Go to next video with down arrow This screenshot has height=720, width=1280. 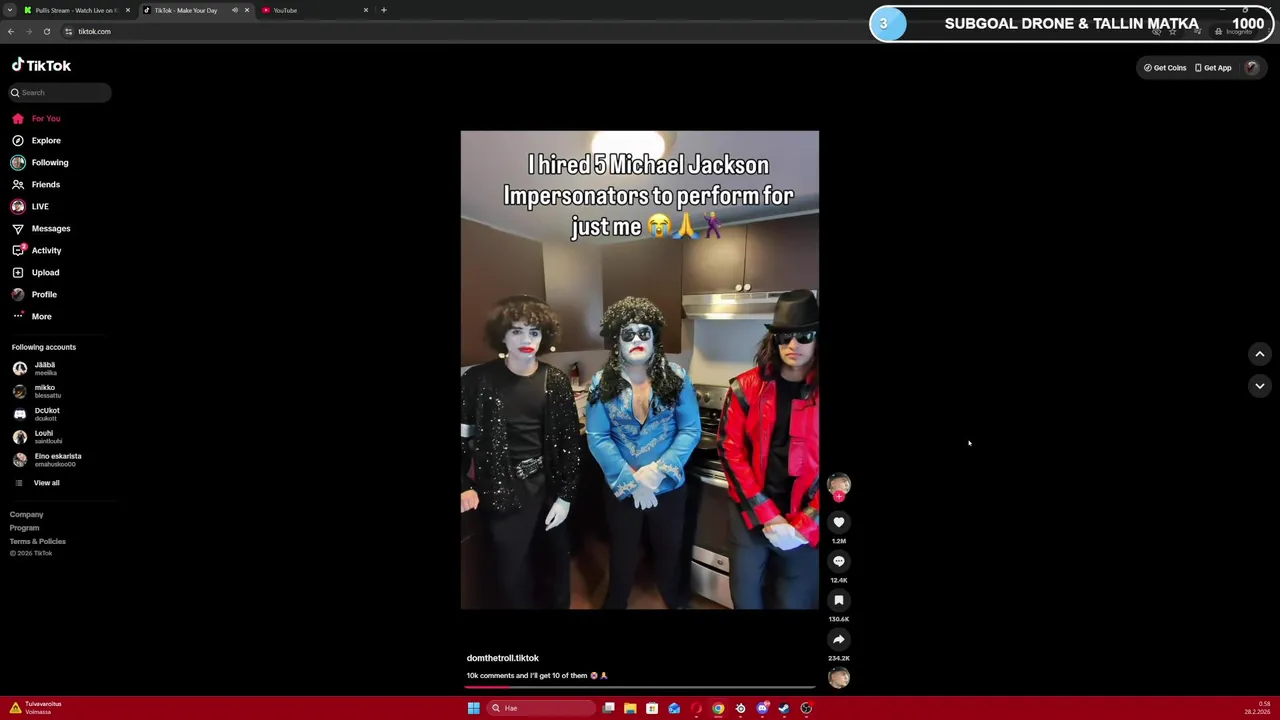tap(1260, 386)
